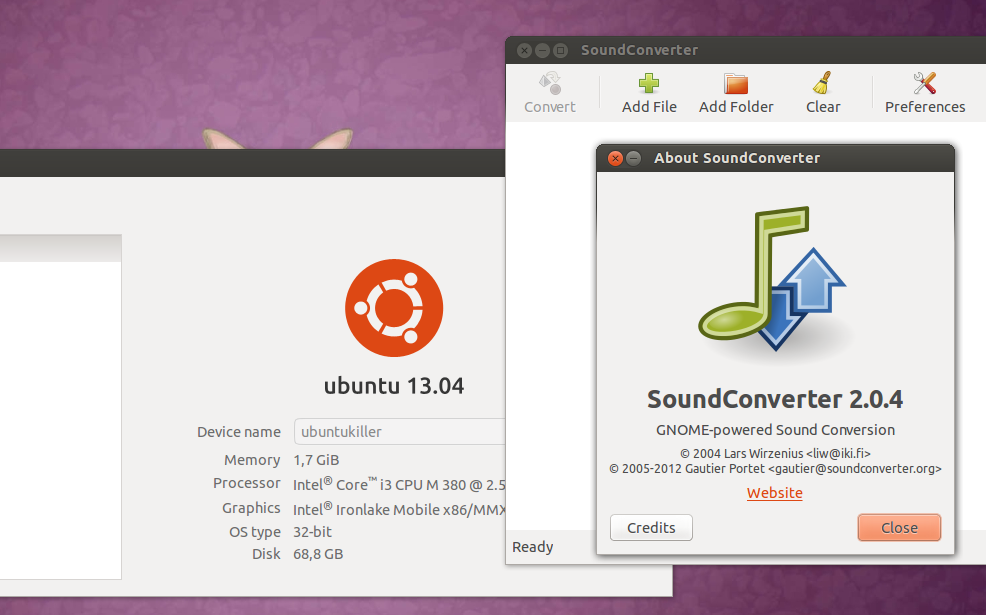Open the SoundConverter Website link

pyautogui.click(x=774, y=492)
